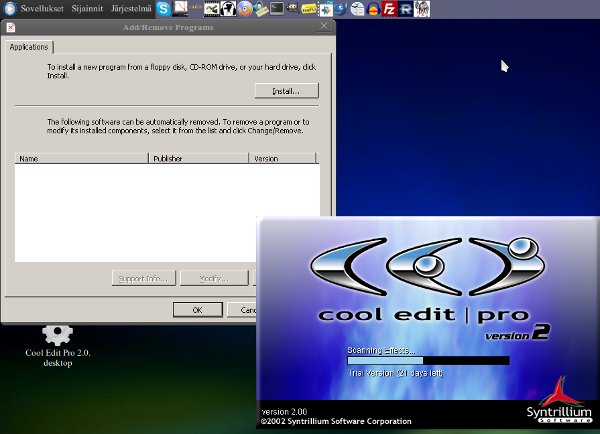The height and width of the screenshot is (434, 600).
Task: Close the Add/Remove Programs dialog
Action: click(324, 26)
